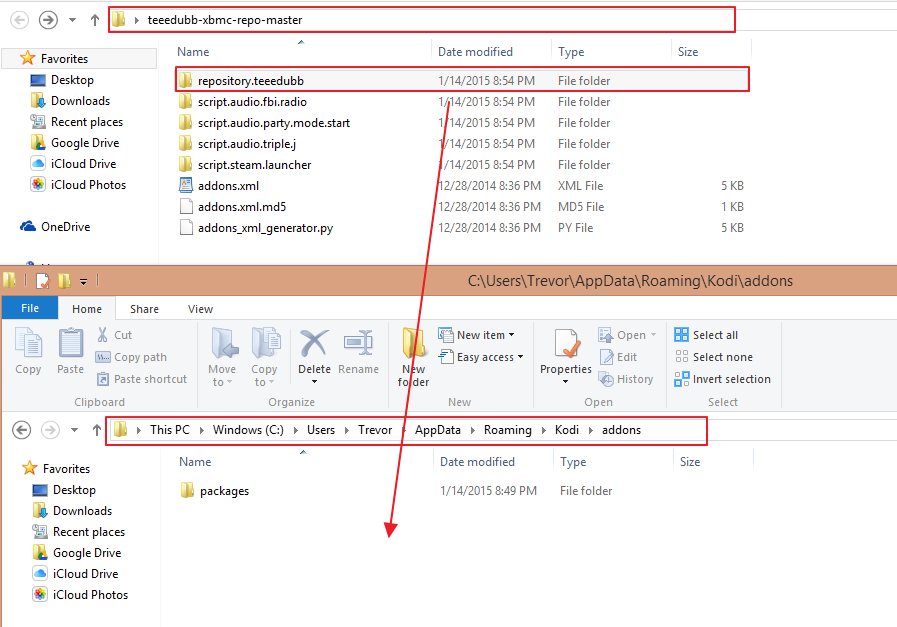897x627 pixels.
Task: Open the Easy access dropdown
Action: click(x=481, y=357)
